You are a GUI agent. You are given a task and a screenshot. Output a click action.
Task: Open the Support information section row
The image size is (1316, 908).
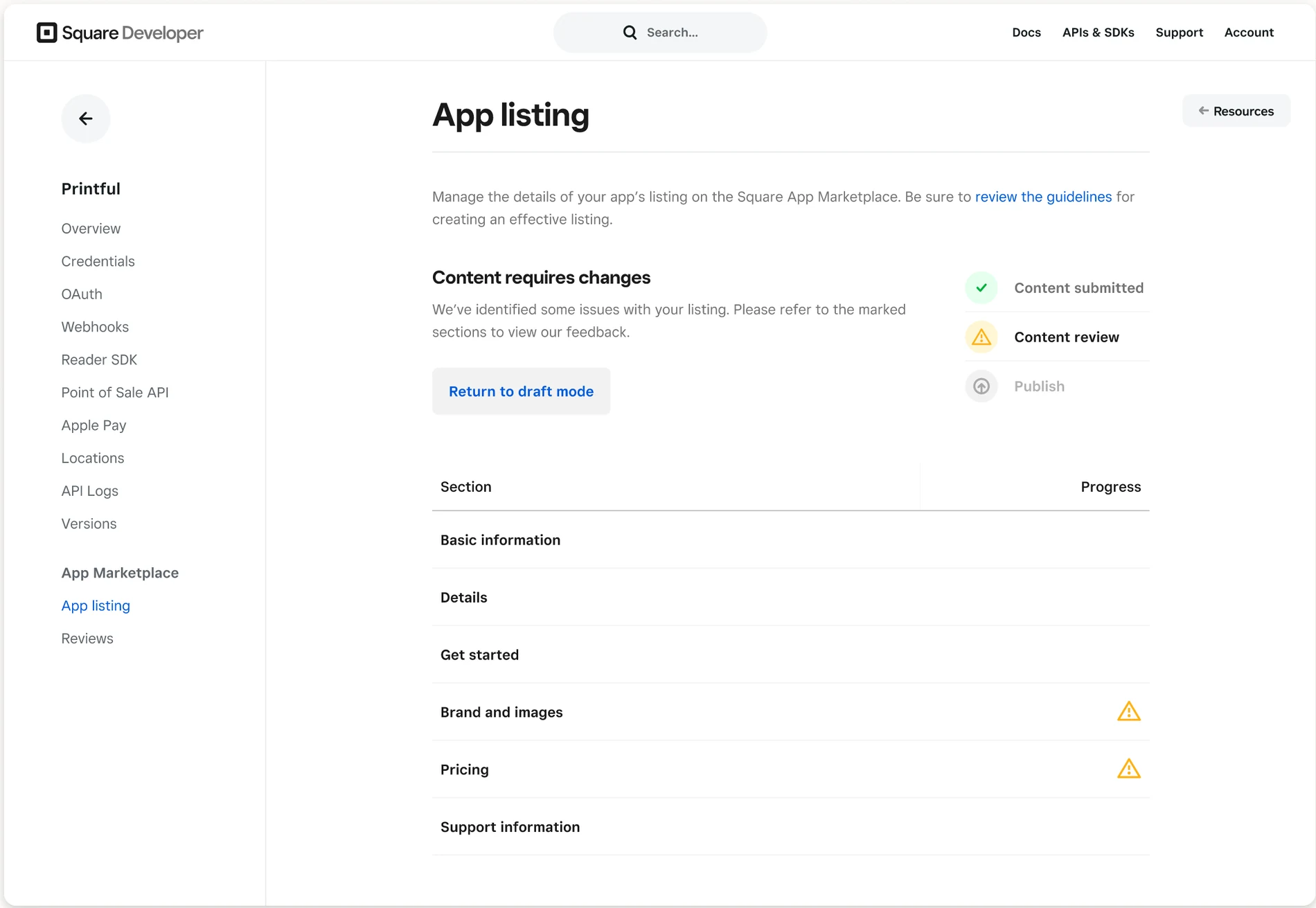[x=790, y=827]
